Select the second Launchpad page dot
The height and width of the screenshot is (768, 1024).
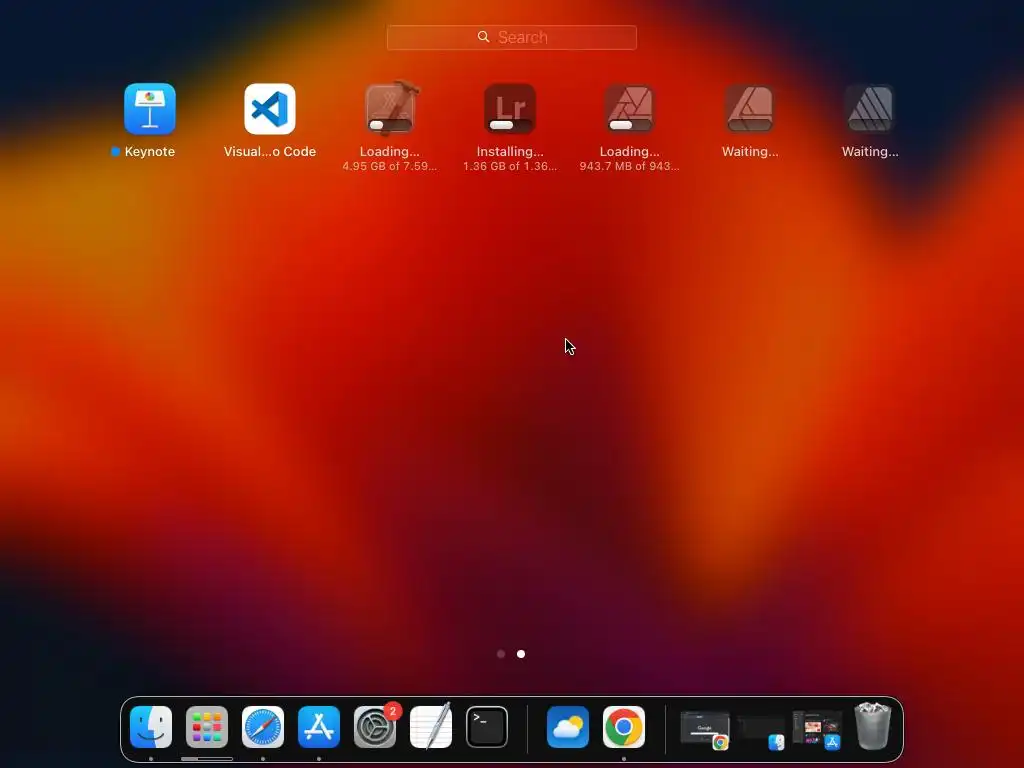tap(521, 654)
